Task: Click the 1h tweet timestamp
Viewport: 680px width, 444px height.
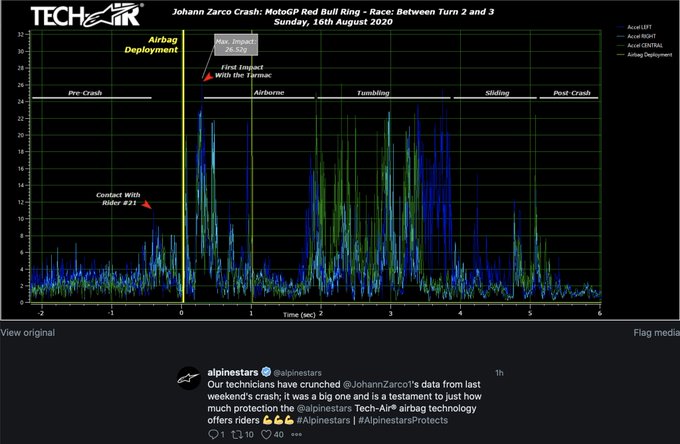Action: click(499, 372)
